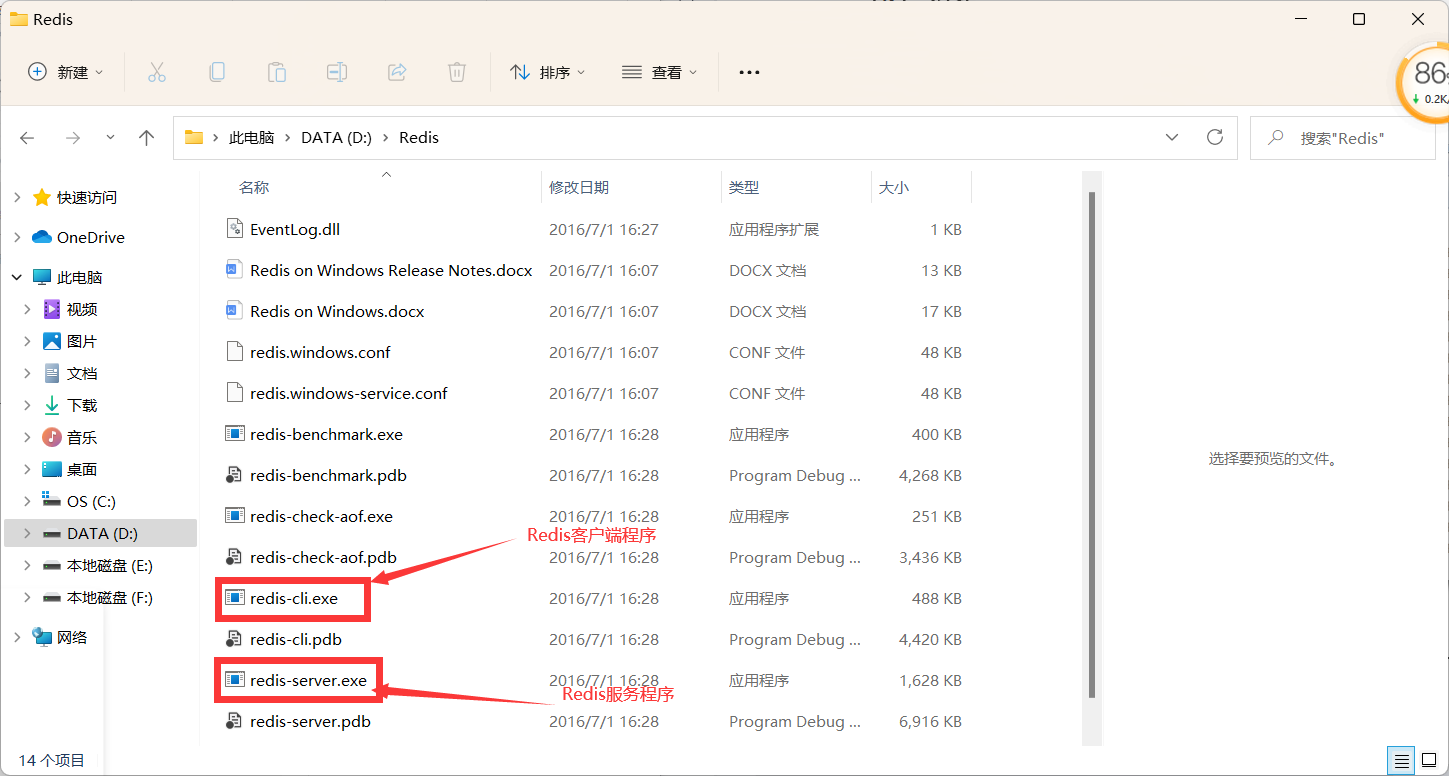Image resolution: width=1449 pixels, height=776 pixels.
Task: Click the Paste clipboard icon
Action: (x=276, y=72)
